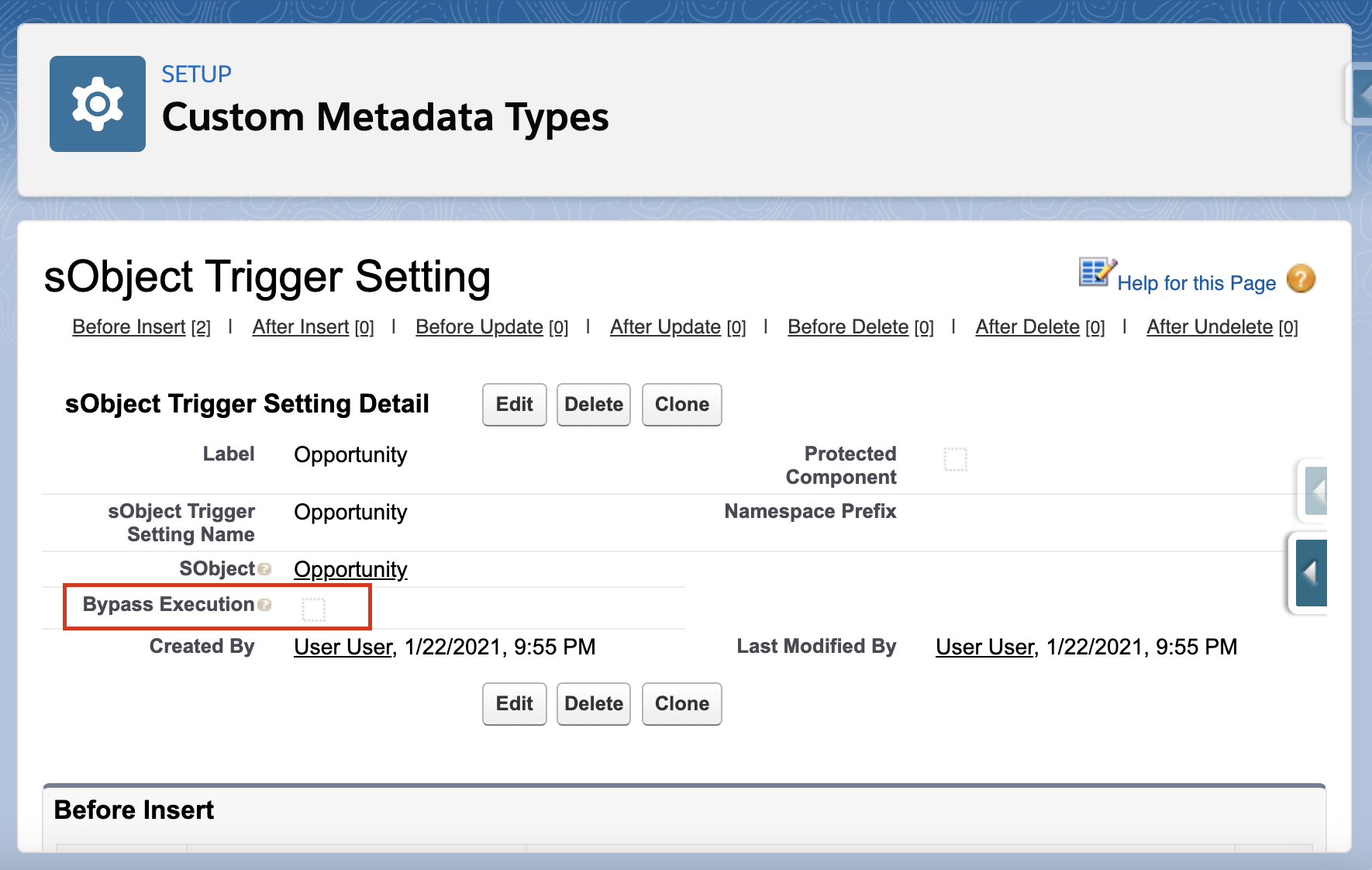Jump to After Update related list
1372x870 pixels.
click(x=678, y=327)
